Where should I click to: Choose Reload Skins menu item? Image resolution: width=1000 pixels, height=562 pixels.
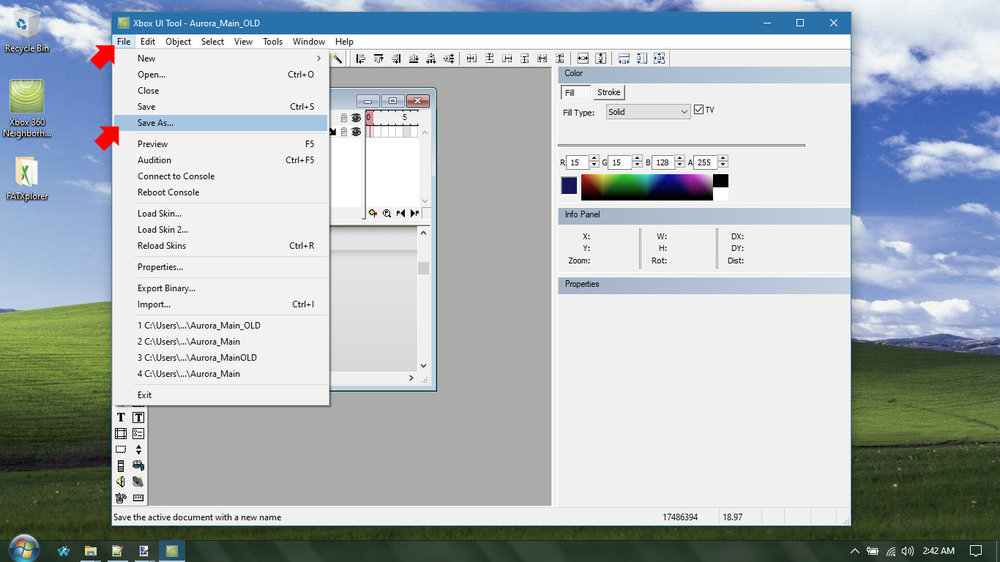point(221,246)
